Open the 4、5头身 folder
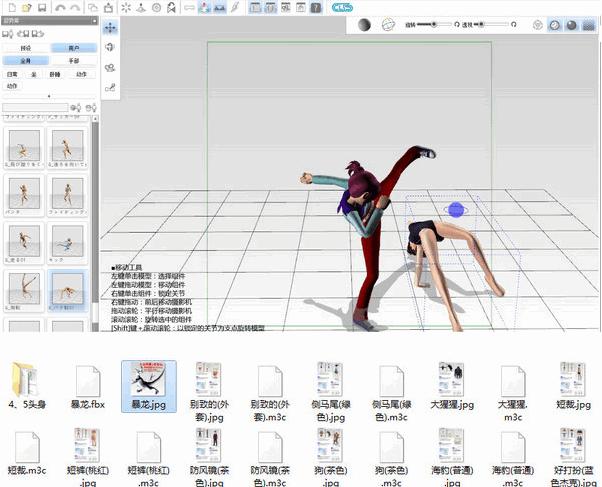 pyautogui.click(x=27, y=386)
